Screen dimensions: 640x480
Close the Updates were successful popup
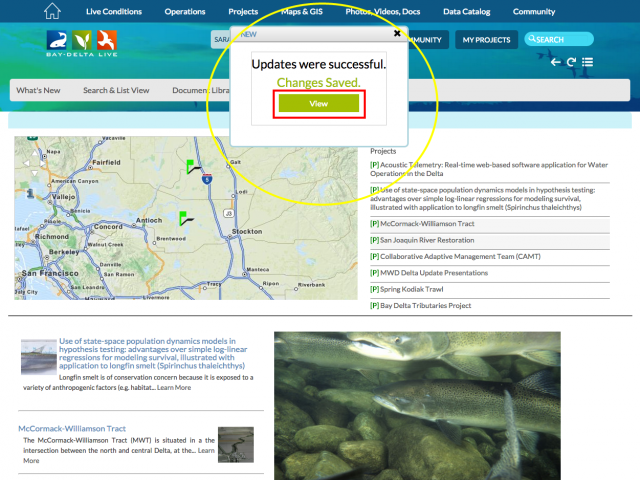click(397, 33)
